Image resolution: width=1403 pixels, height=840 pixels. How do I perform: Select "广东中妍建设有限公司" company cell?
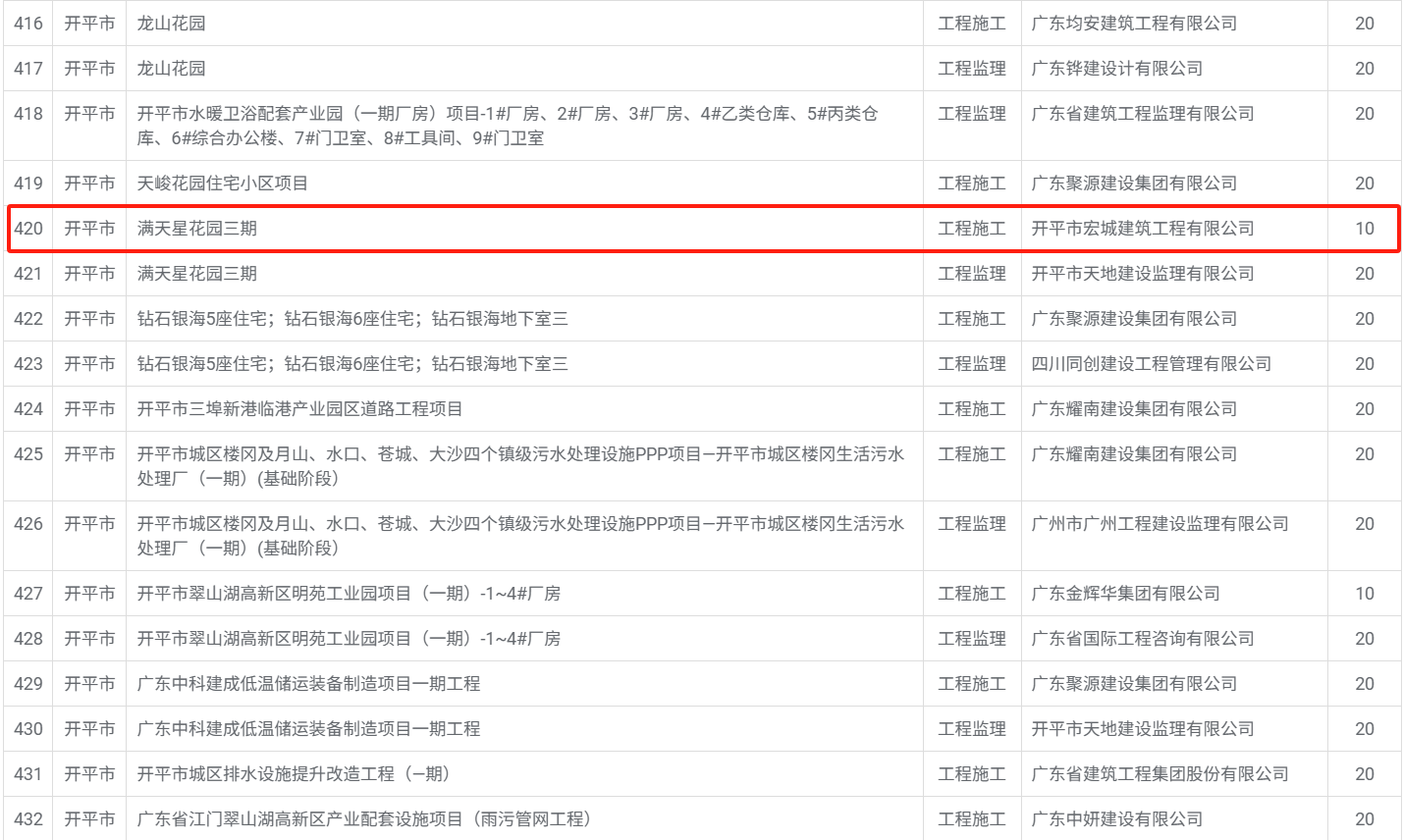coord(1117,819)
